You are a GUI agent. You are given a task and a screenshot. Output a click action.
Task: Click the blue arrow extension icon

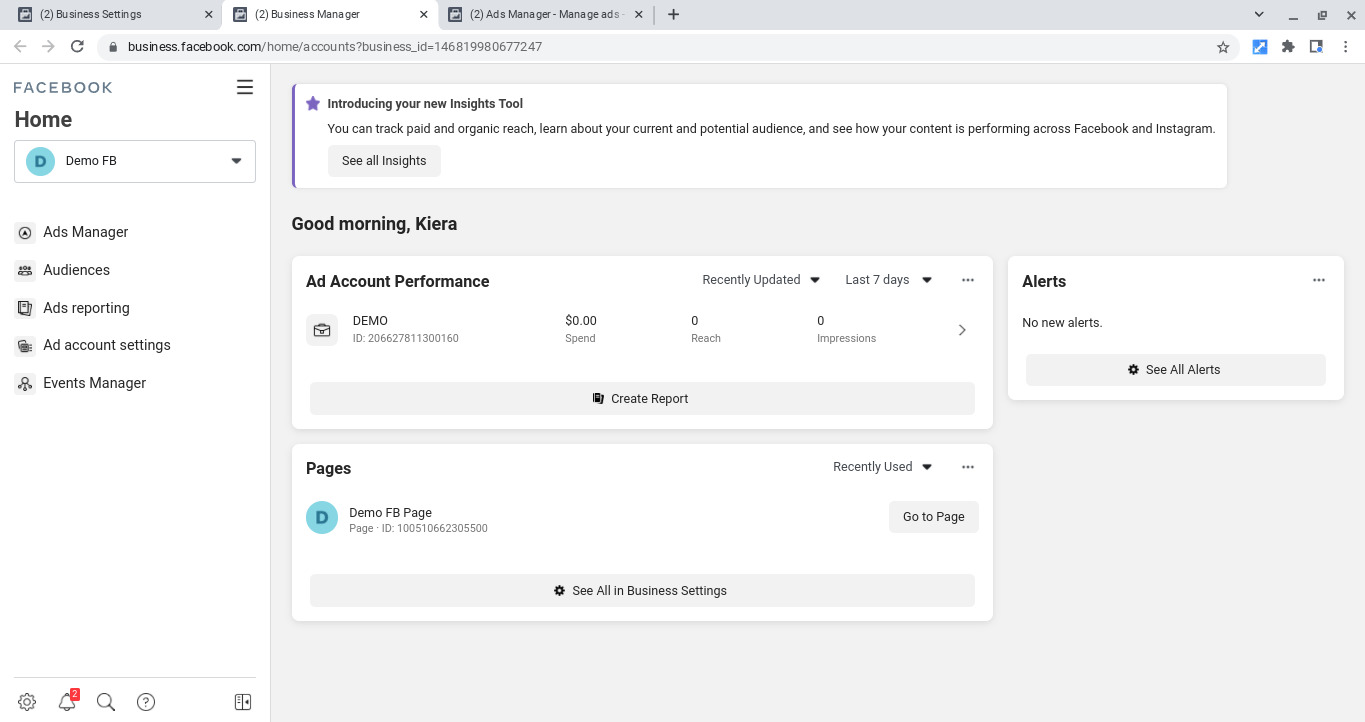click(x=1260, y=47)
